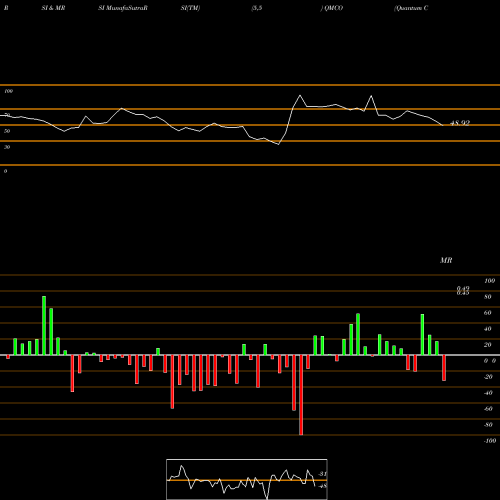Click the MR axis label -20
This screenshot has height=500, width=500.
488,377
